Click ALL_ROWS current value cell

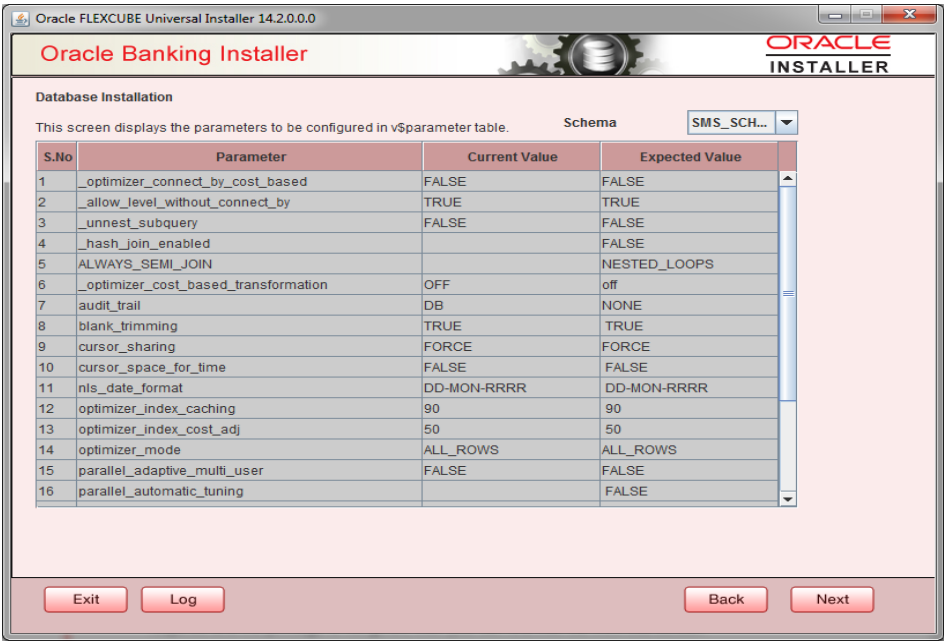pyautogui.click(x=511, y=449)
